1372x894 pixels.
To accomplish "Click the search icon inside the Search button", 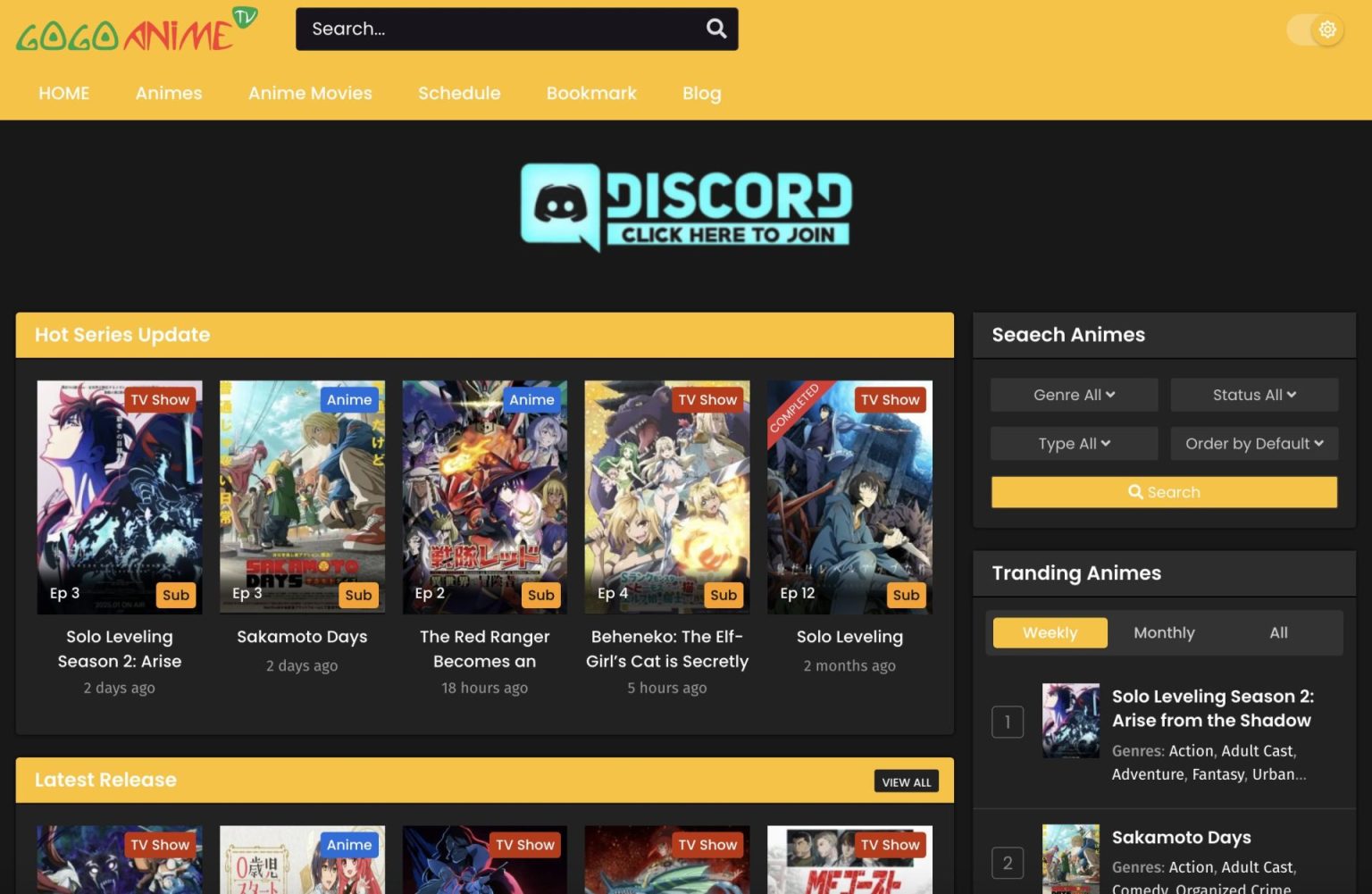I will [x=1135, y=492].
